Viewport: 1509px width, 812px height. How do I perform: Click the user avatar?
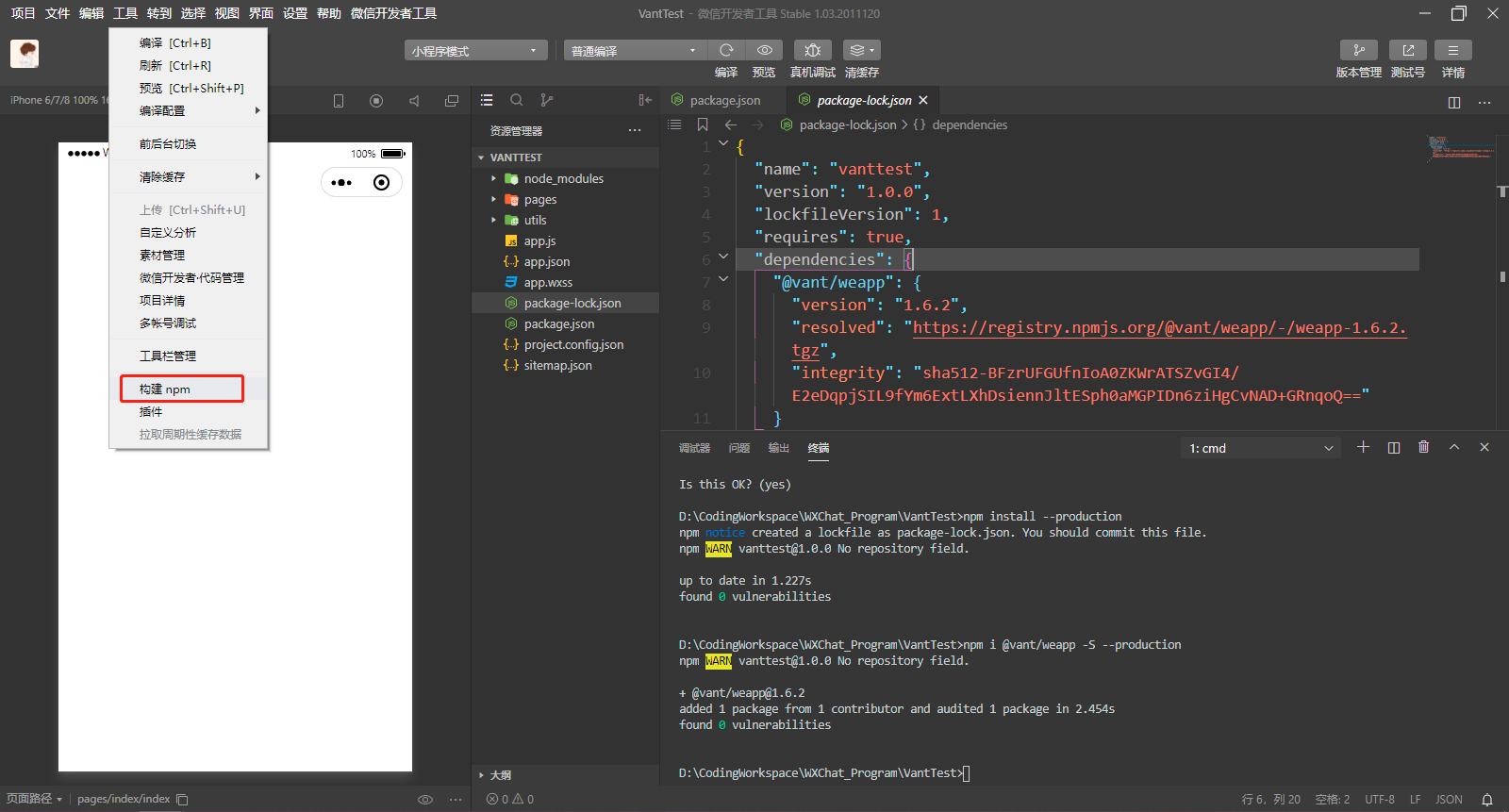(x=25, y=53)
